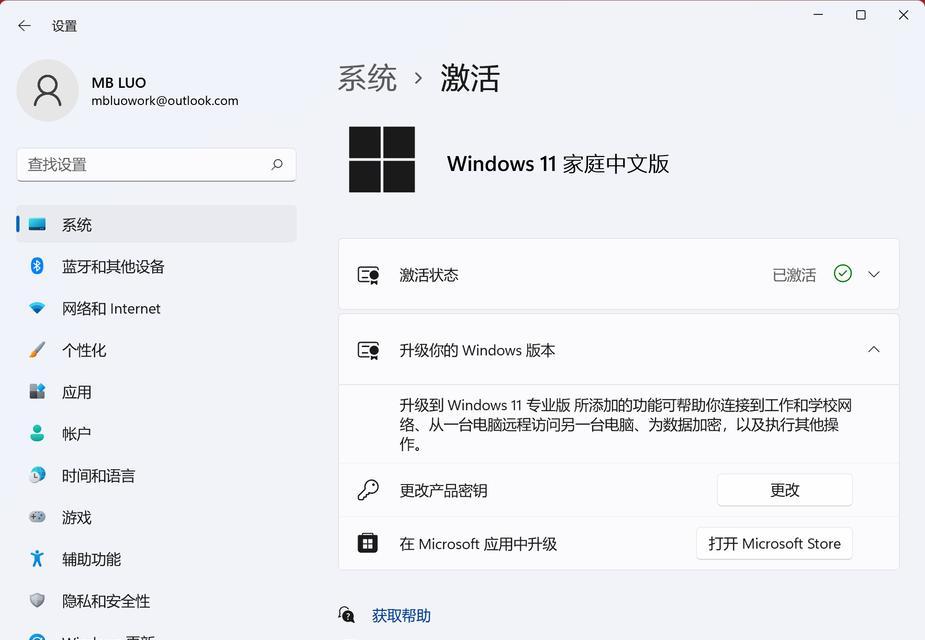Click the green activated checkmark icon
The width and height of the screenshot is (925, 640).
pyautogui.click(x=842, y=274)
